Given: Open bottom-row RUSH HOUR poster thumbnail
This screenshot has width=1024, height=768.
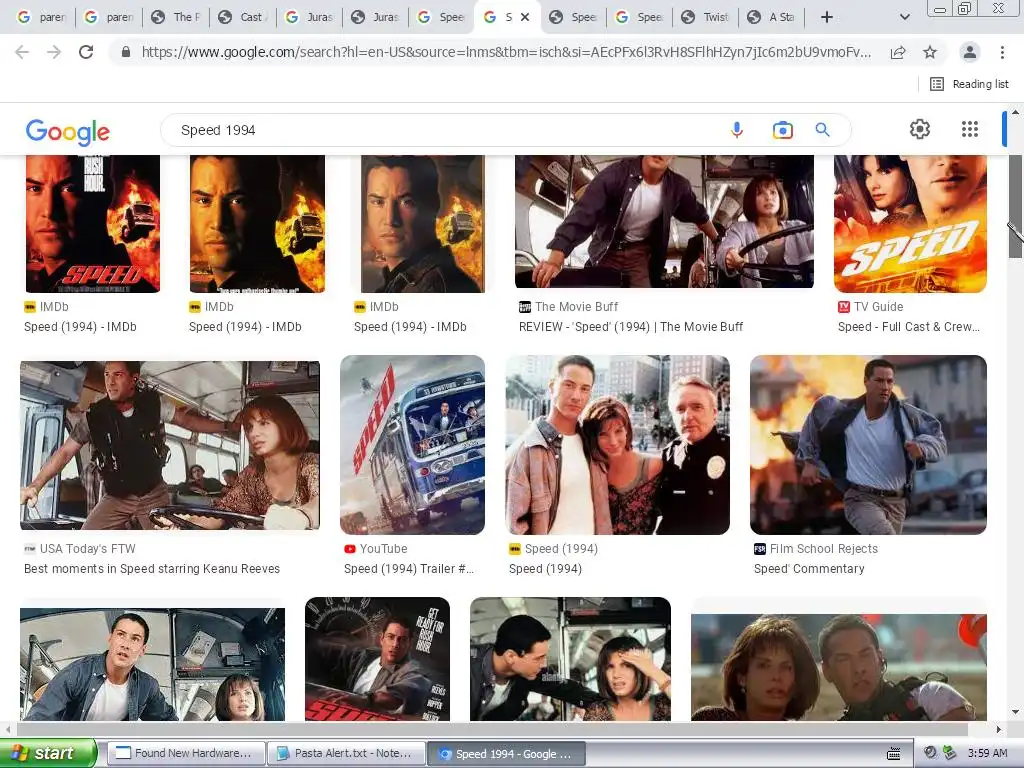Looking at the screenshot, I should tap(377, 659).
